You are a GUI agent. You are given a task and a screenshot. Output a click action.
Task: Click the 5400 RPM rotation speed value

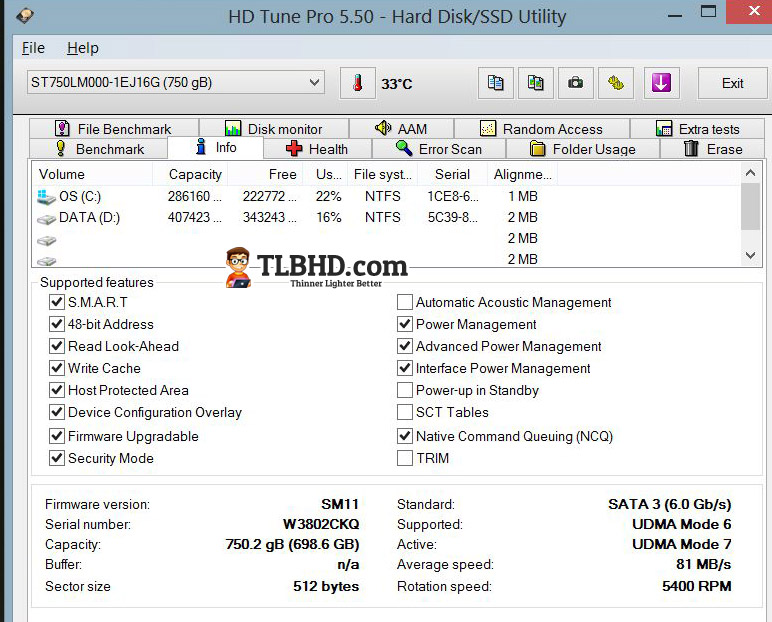pyautogui.click(x=697, y=586)
